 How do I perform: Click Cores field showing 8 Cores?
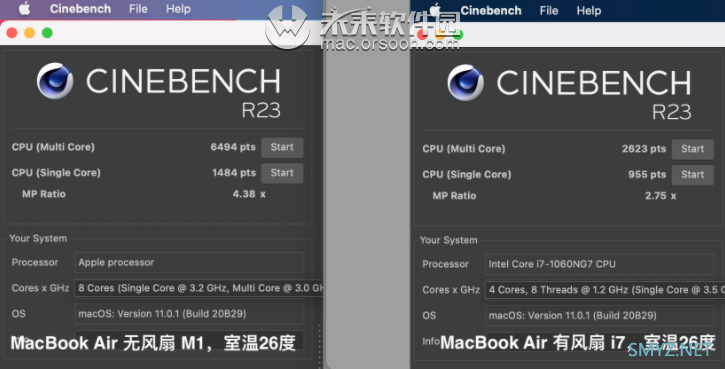(199, 288)
